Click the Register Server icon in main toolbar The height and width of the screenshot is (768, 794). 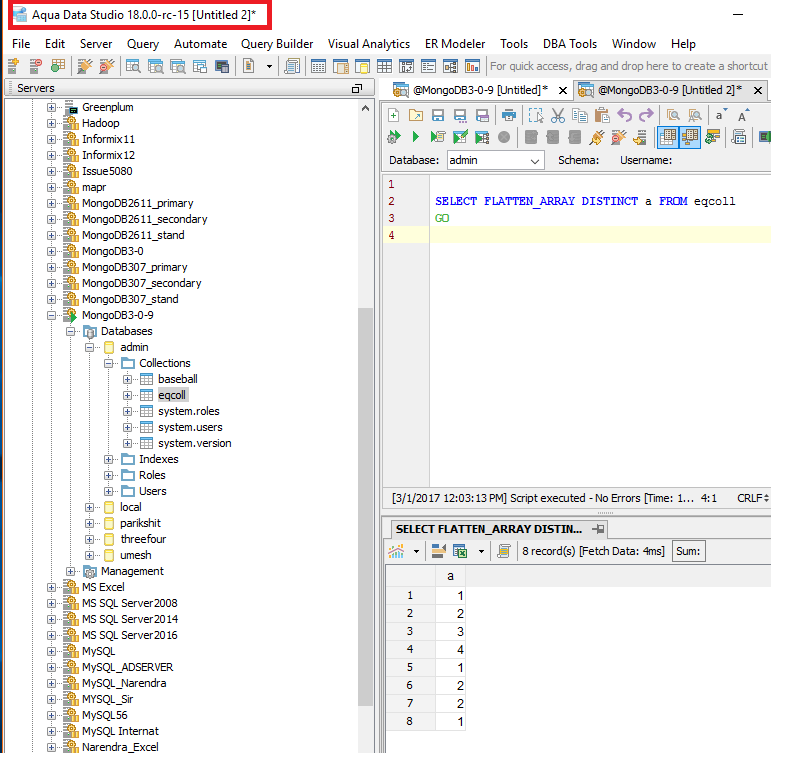tap(13, 66)
